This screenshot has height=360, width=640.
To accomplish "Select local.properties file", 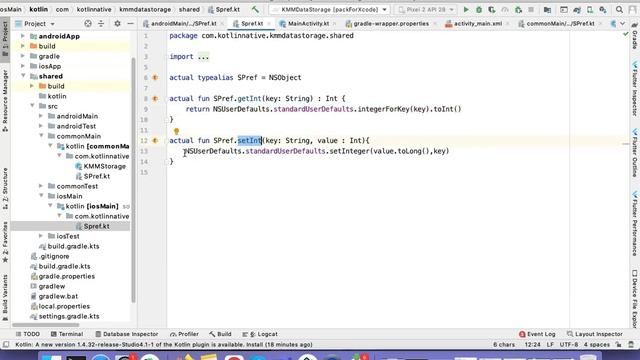I will [x=64, y=306].
